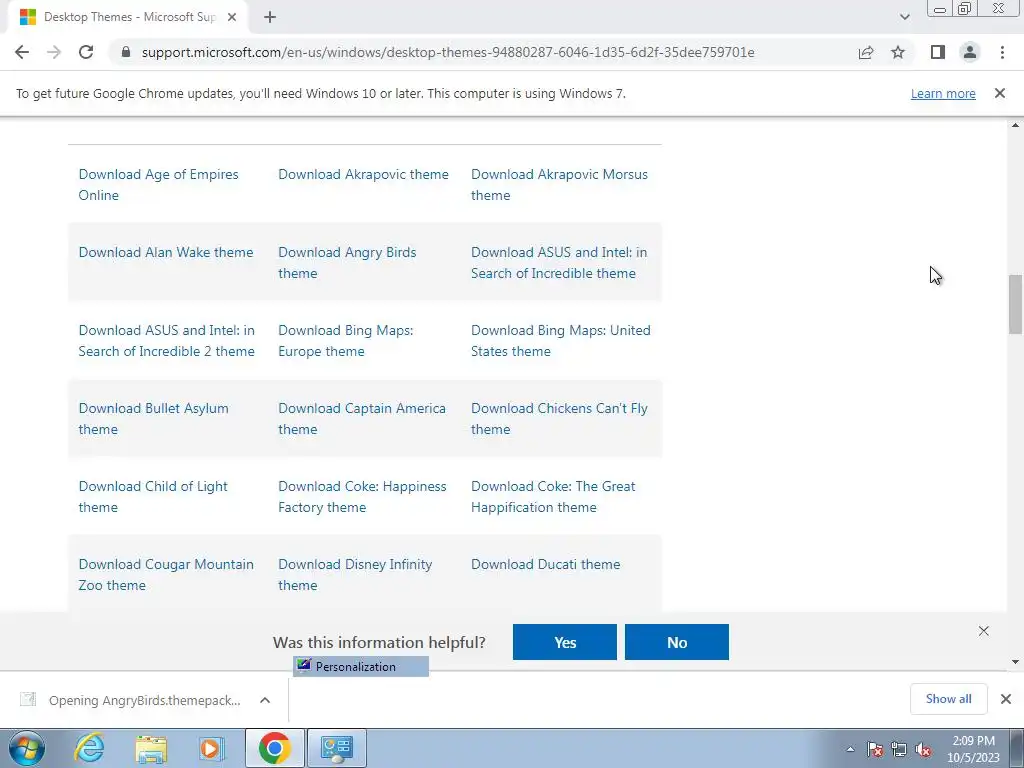Open the Learn more link
This screenshot has width=1024, height=768.
pos(943,93)
